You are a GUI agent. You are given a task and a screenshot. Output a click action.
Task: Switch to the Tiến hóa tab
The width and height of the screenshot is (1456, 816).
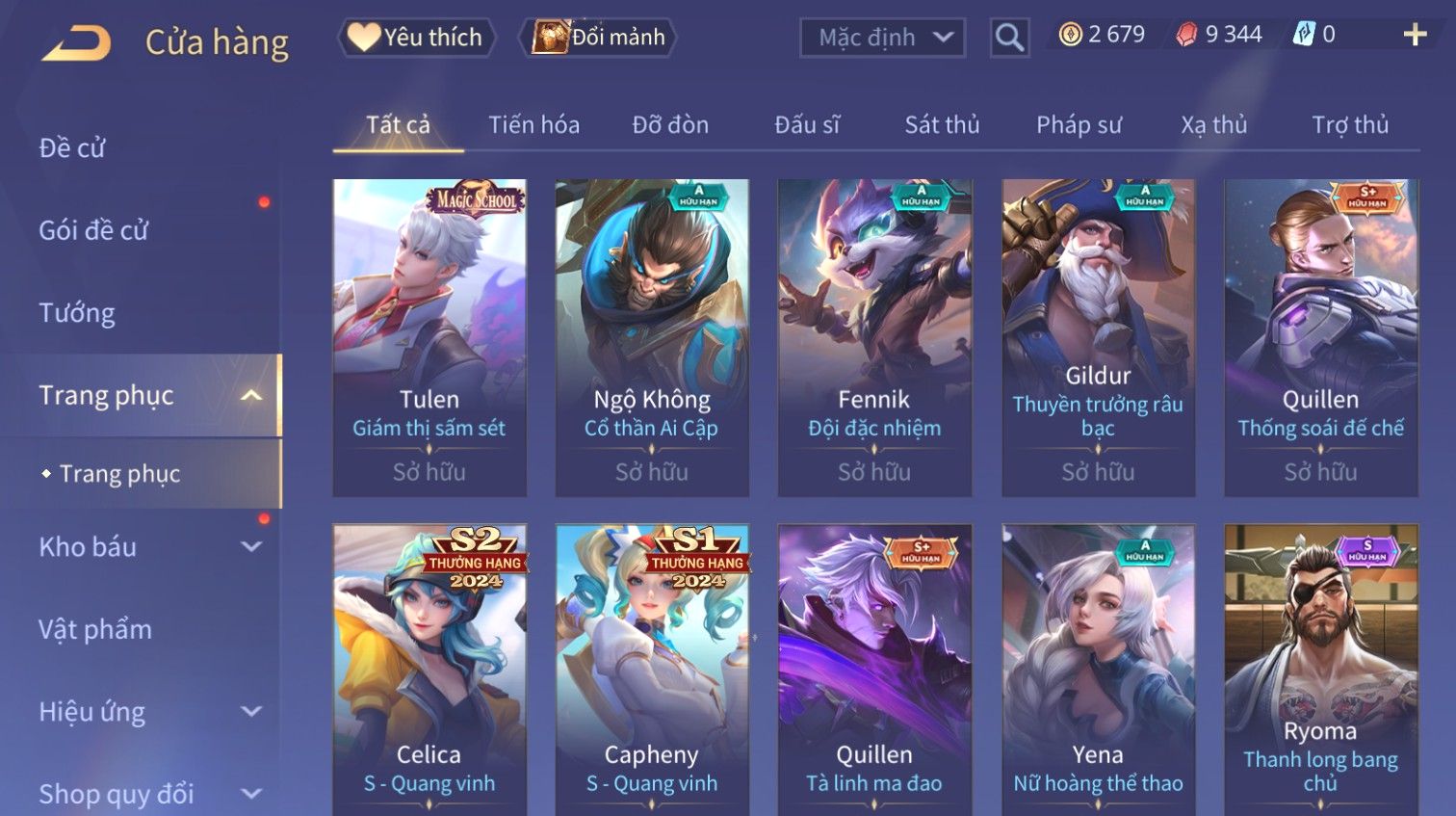coord(533,124)
